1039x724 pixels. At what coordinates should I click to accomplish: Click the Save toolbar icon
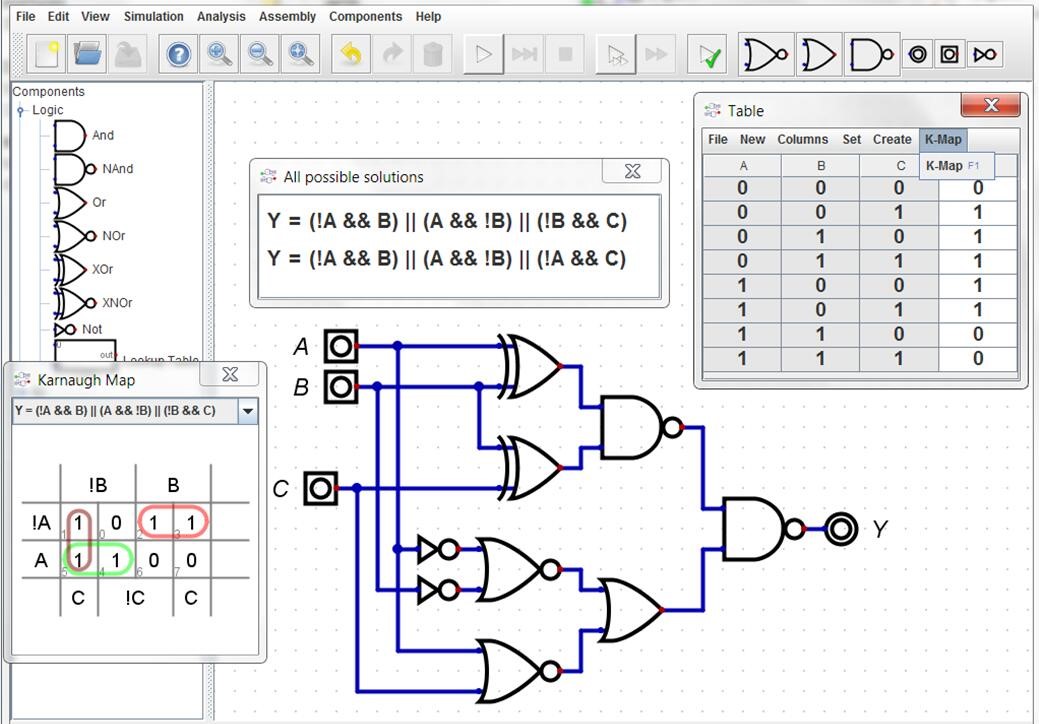128,54
